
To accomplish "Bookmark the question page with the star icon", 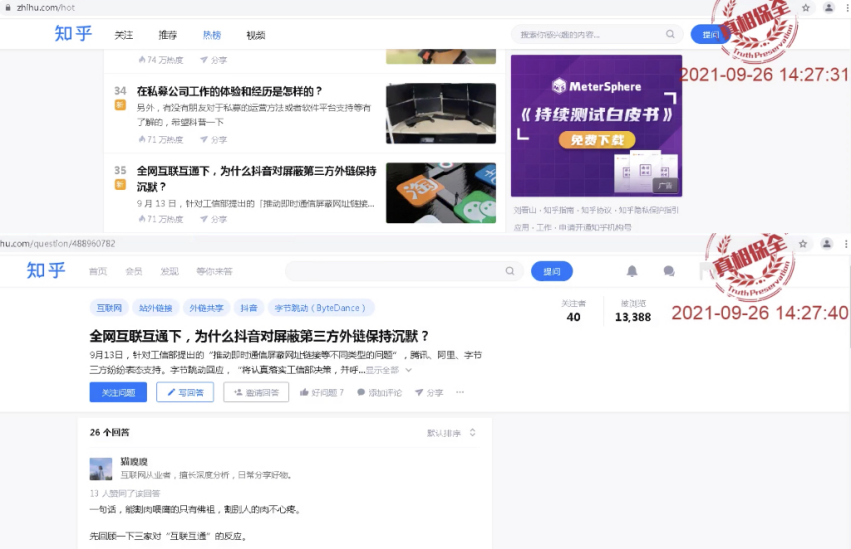I will 803,244.
